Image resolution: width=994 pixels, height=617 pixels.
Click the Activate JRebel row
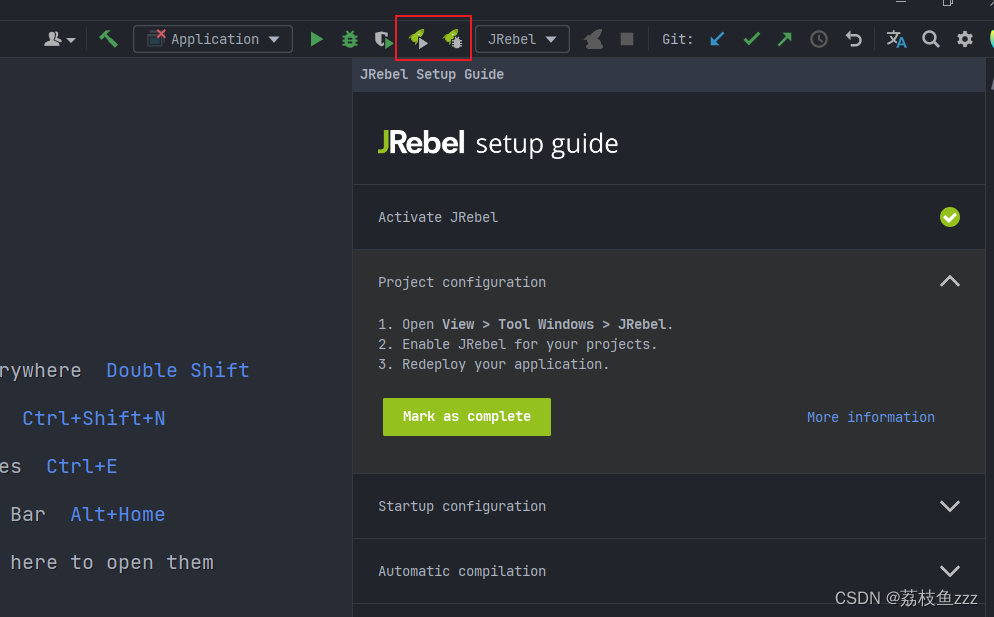coord(669,217)
